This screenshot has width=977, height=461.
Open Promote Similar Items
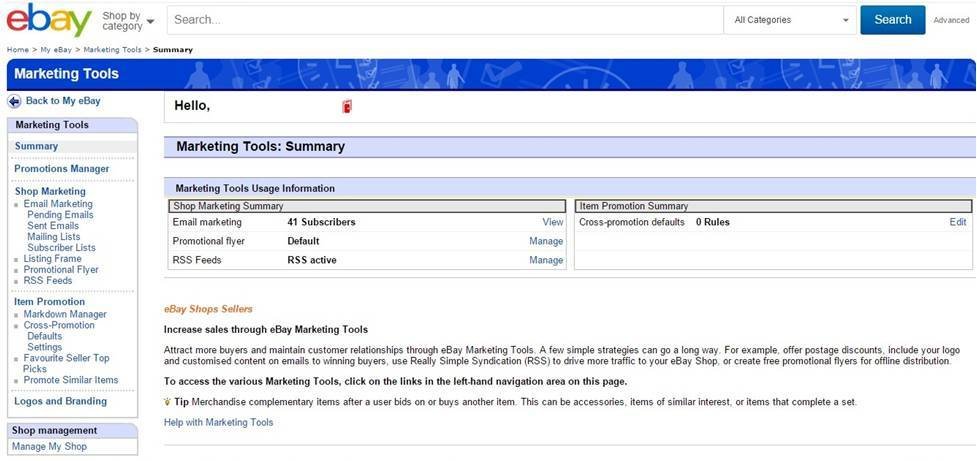click(x=71, y=380)
